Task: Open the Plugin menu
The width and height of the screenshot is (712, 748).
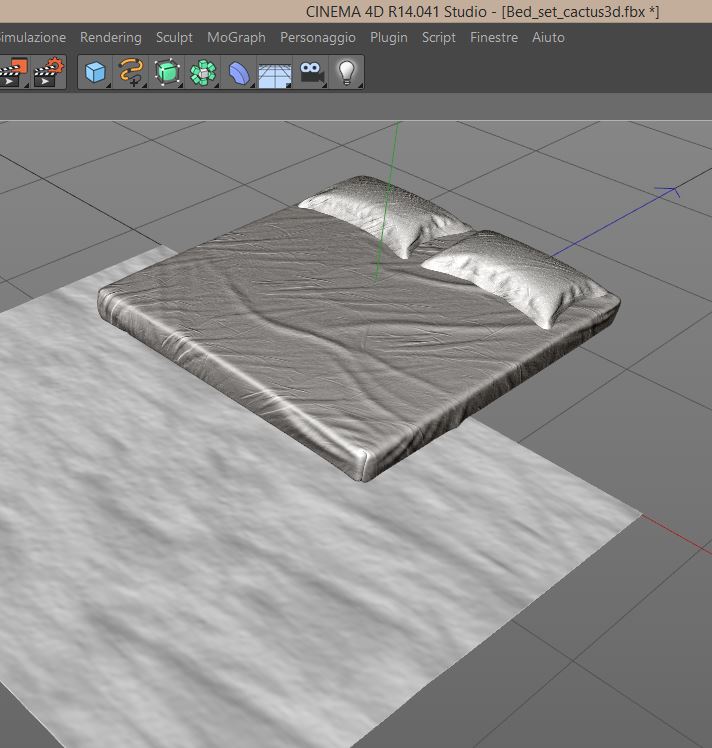Action: (389, 38)
